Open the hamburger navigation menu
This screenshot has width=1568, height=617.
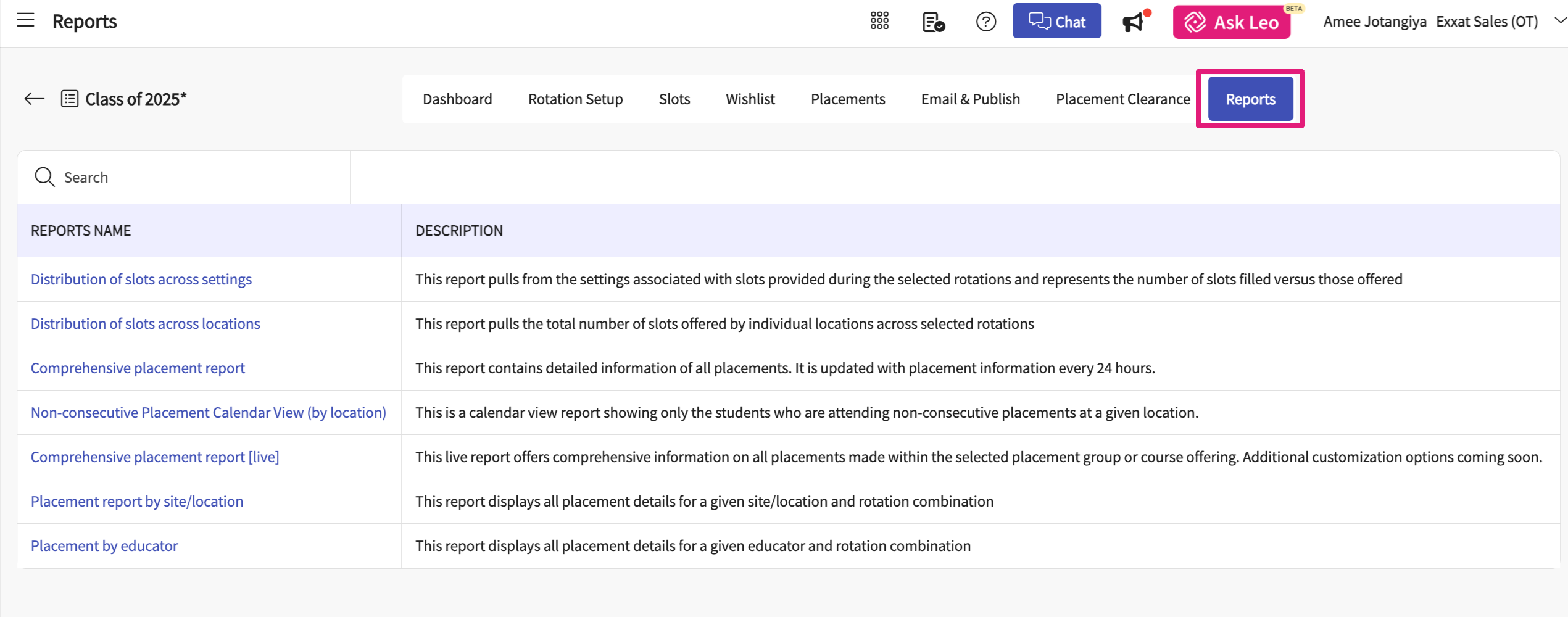(25, 21)
